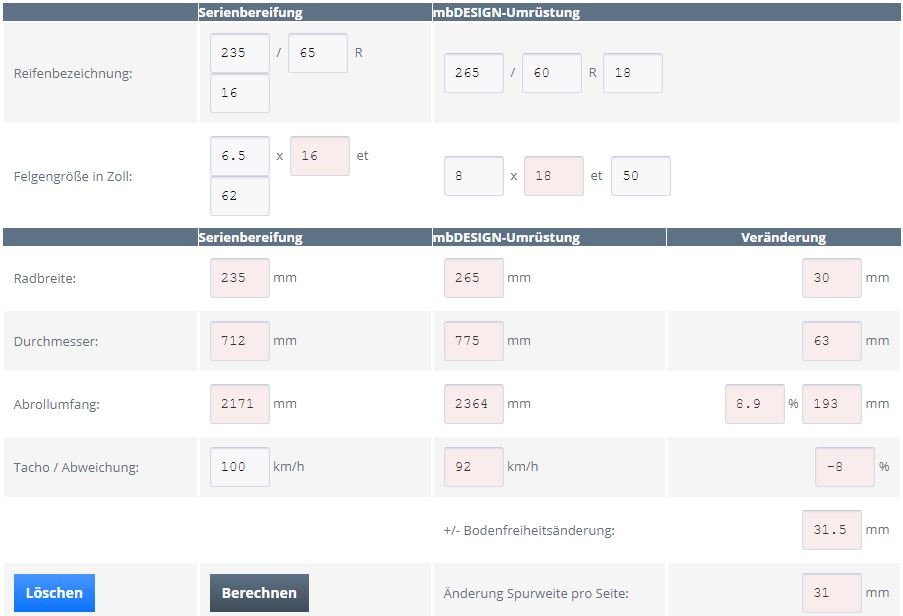The height and width of the screenshot is (616, 903).
Task: Click the mbDESIGN Tacho field showing 92
Action: click(474, 467)
